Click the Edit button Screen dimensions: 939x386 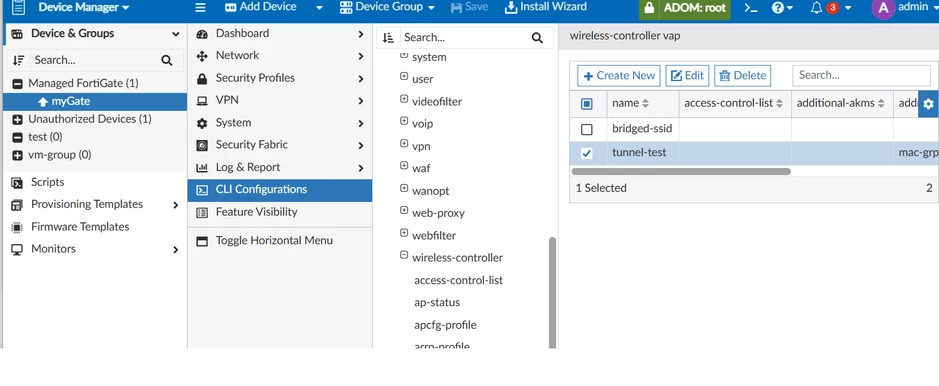click(687, 76)
